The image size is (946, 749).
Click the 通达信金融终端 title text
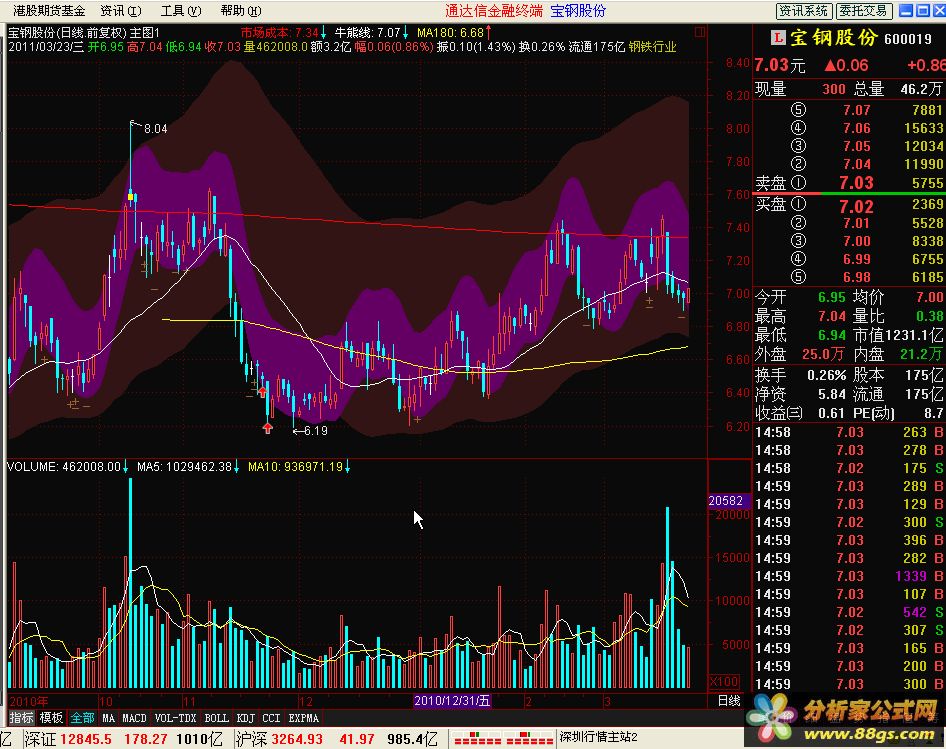click(494, 11)
